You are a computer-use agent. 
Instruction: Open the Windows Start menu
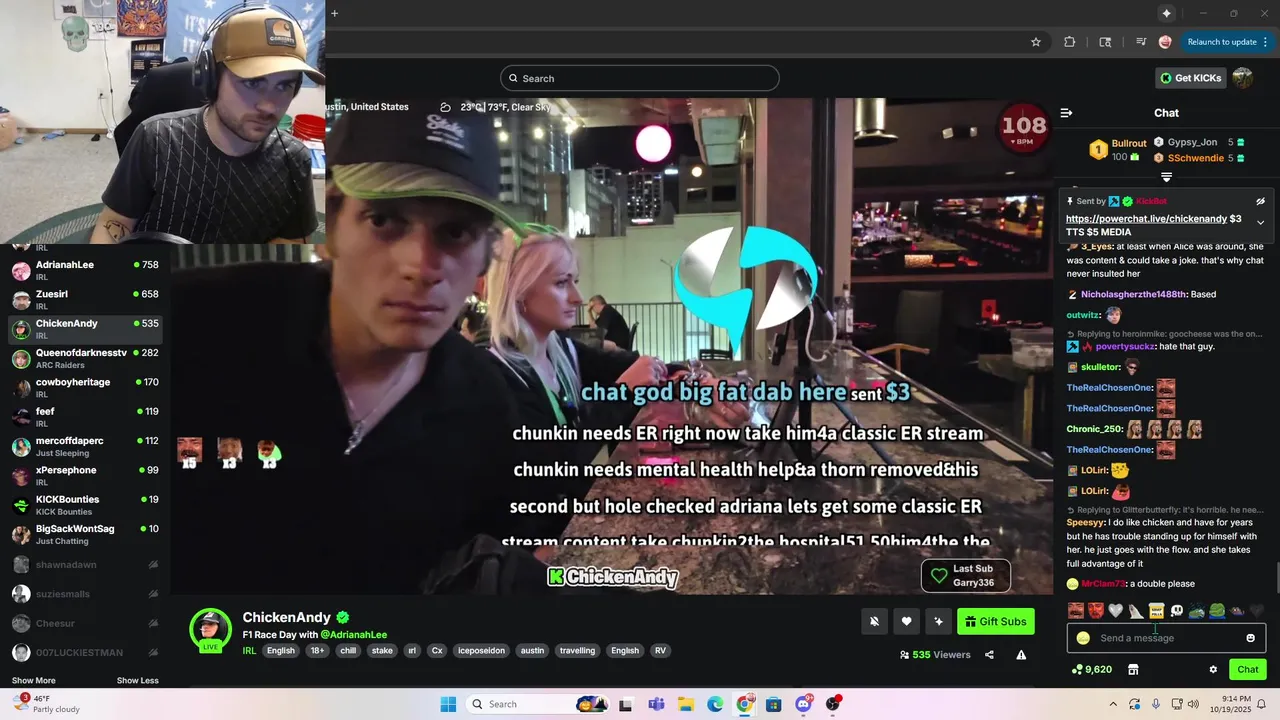(x=448, y=704)
